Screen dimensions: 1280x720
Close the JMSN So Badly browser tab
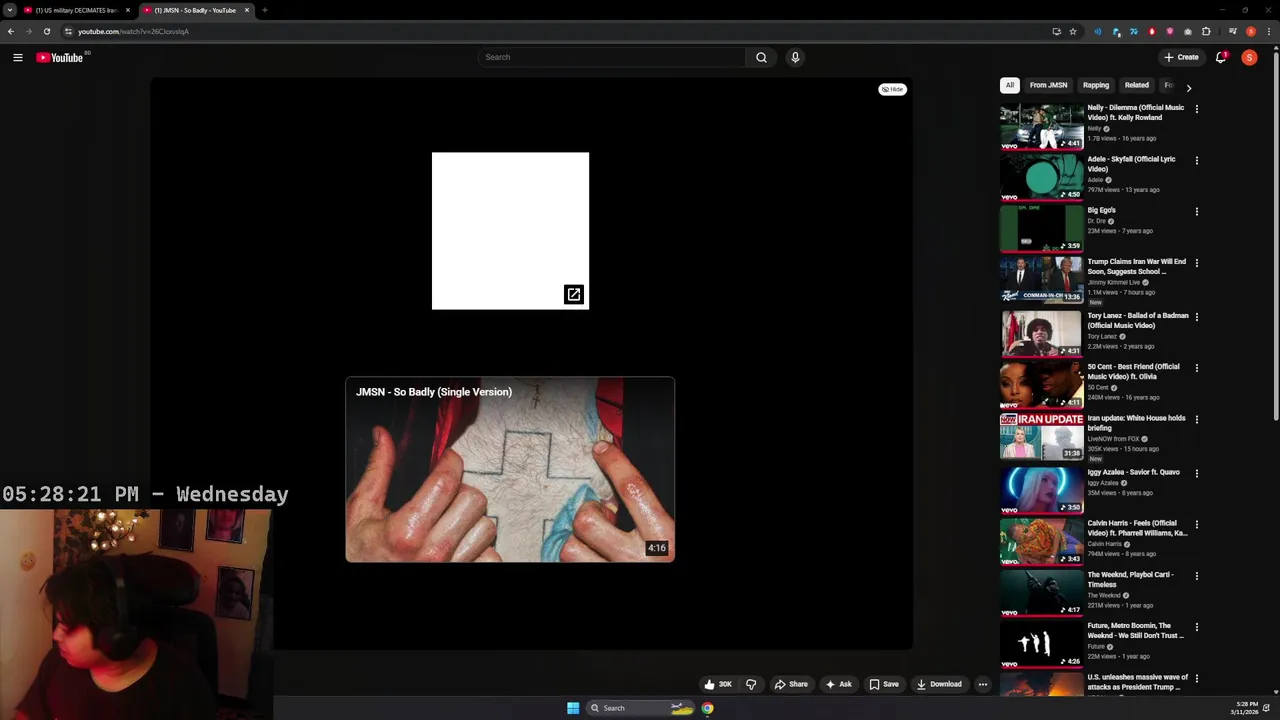(247, 10)
